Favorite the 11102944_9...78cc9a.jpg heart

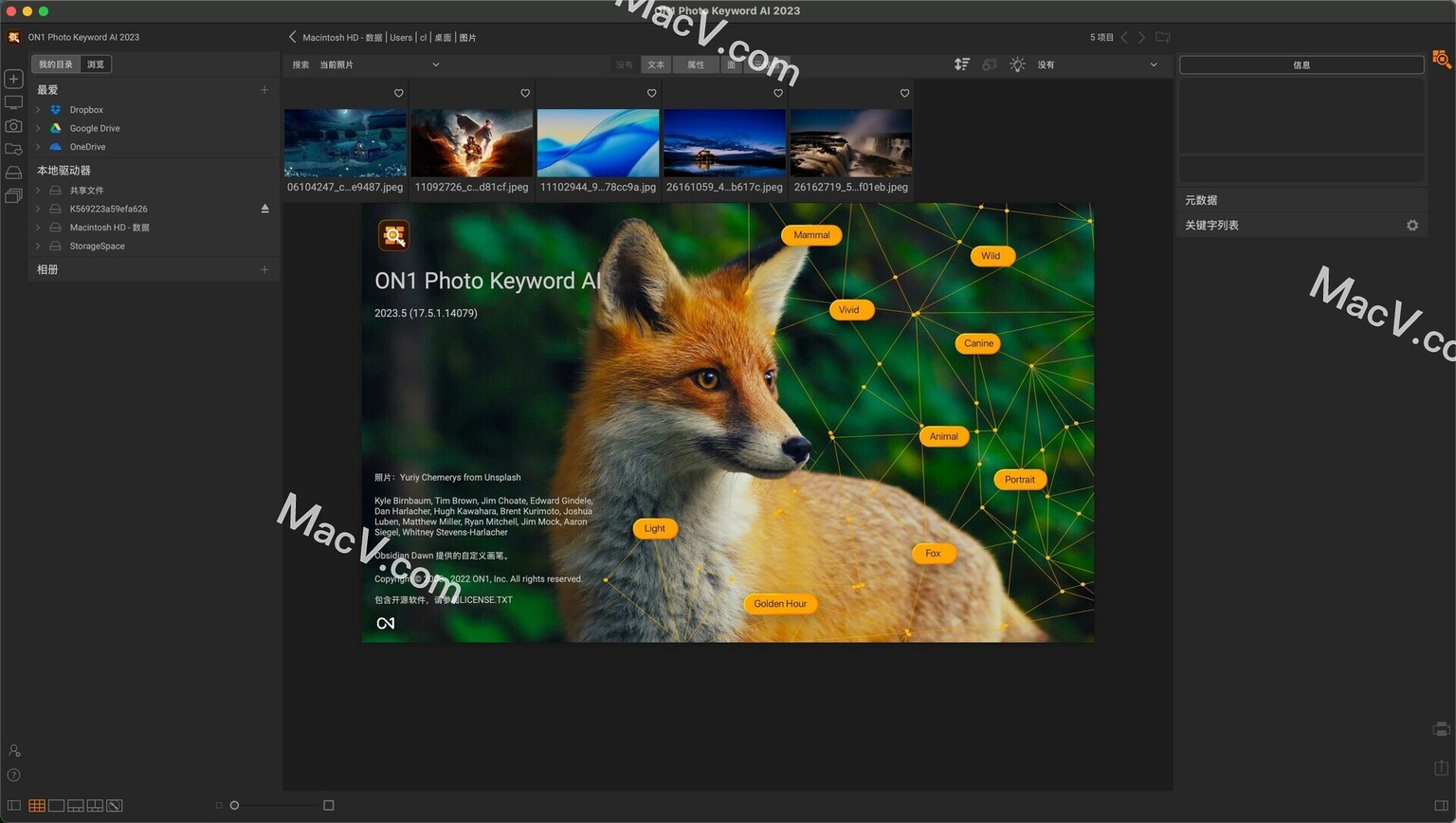click(x=651, y=93)
